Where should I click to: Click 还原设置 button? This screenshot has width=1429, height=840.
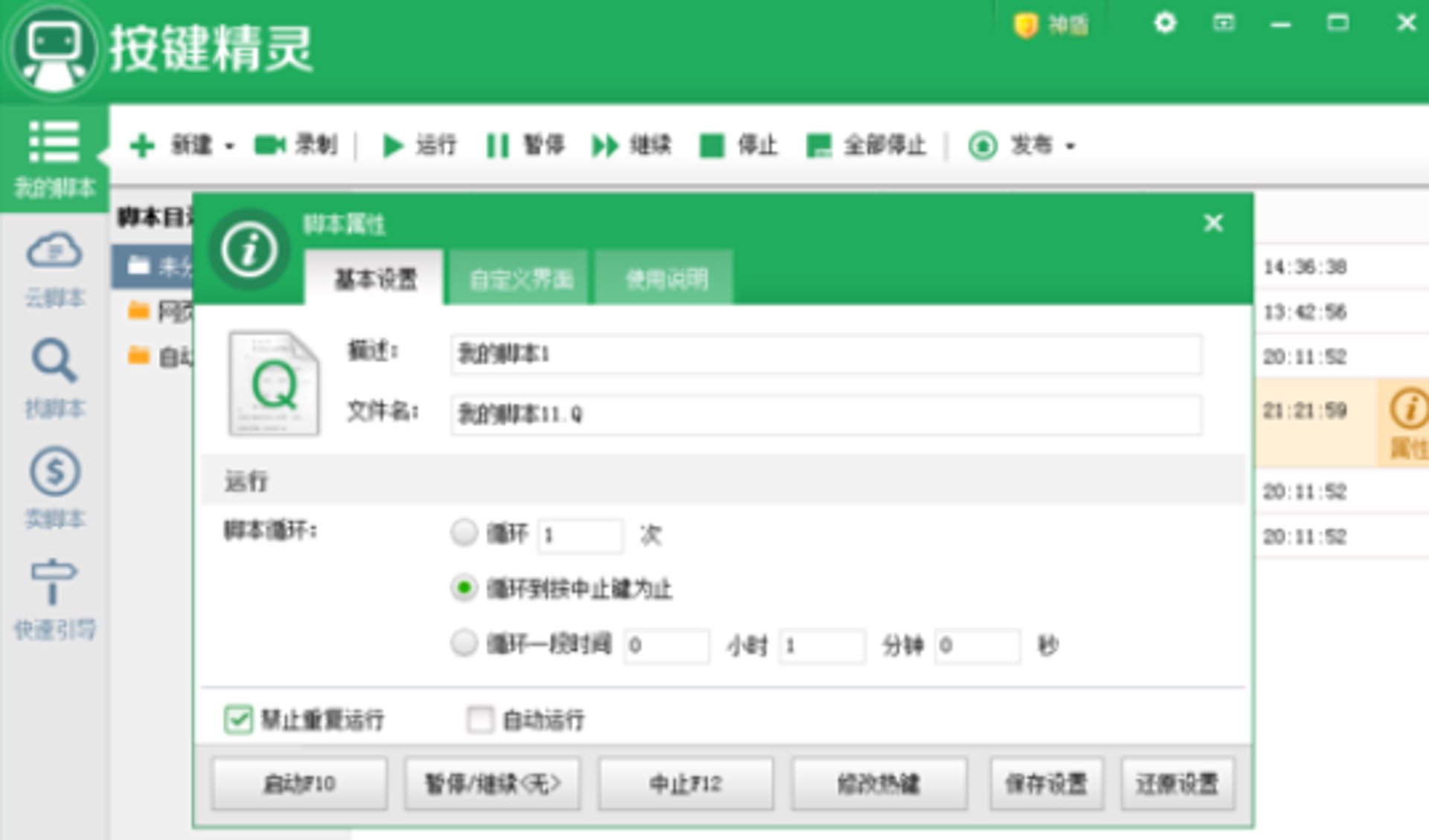click(x=1177, y=783)
